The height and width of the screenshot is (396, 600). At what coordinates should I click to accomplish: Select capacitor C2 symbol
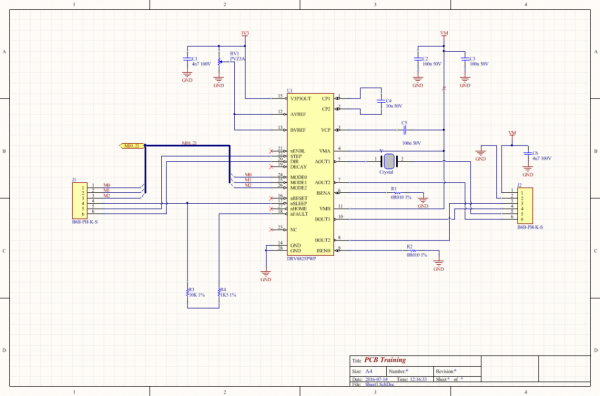[418, 59]
